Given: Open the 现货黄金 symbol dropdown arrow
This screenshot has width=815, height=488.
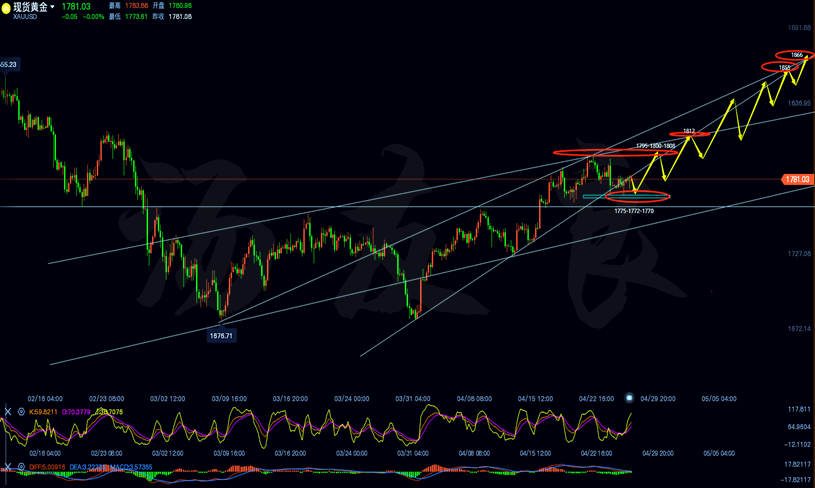Looking at the screenshot, I should [53, 8].
